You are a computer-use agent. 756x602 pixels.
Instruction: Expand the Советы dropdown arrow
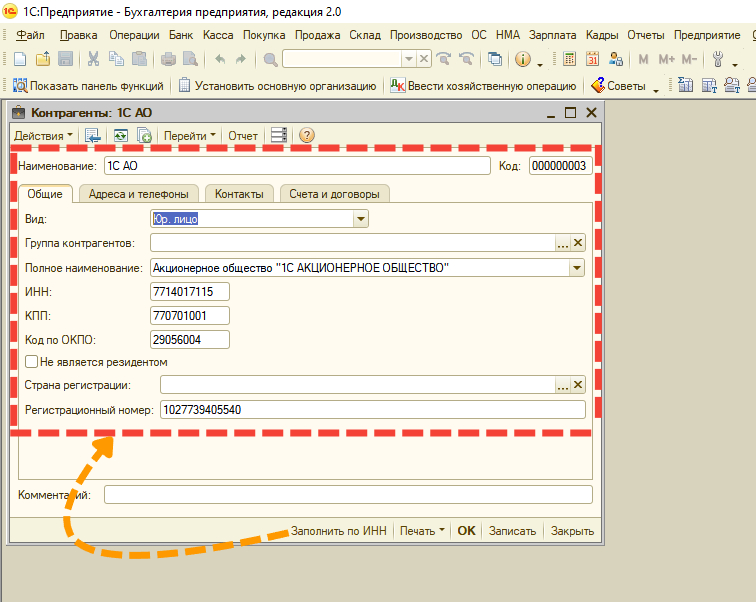pyautogui.click(x=656, y=89)
